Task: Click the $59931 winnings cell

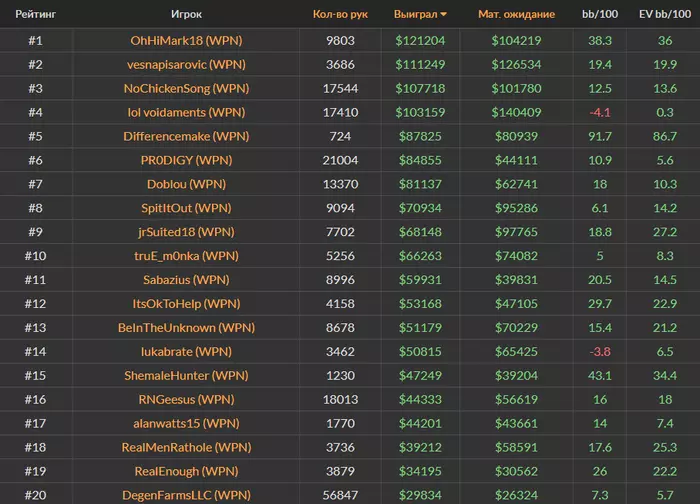Action: (x=420, y=280)
